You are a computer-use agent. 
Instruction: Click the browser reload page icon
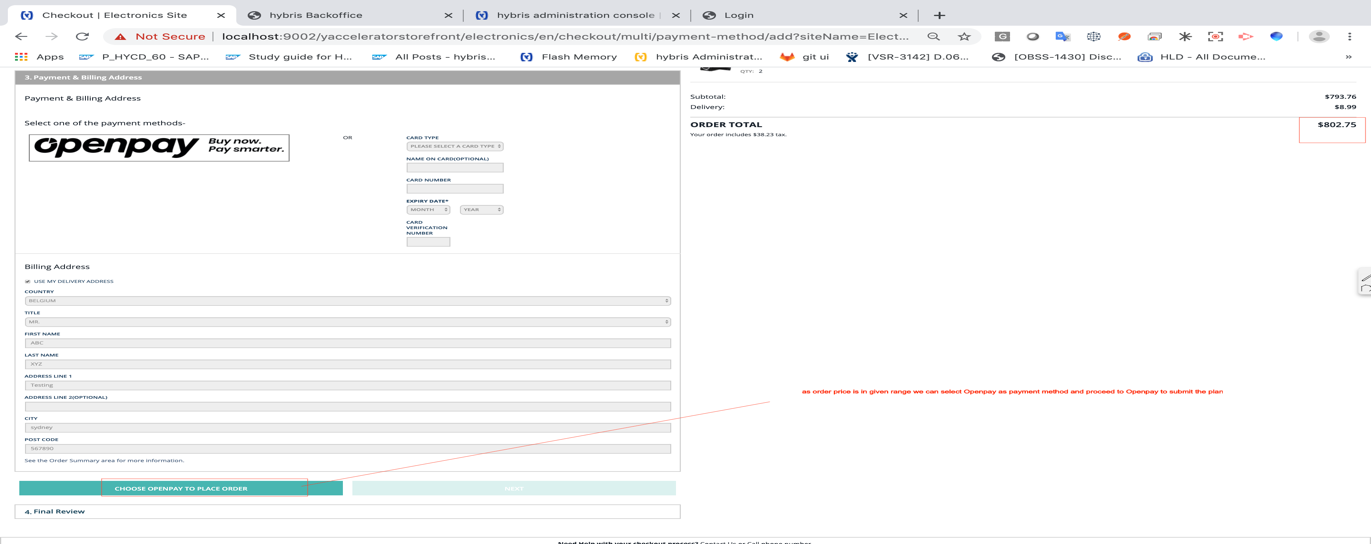(x=82, y=36)
